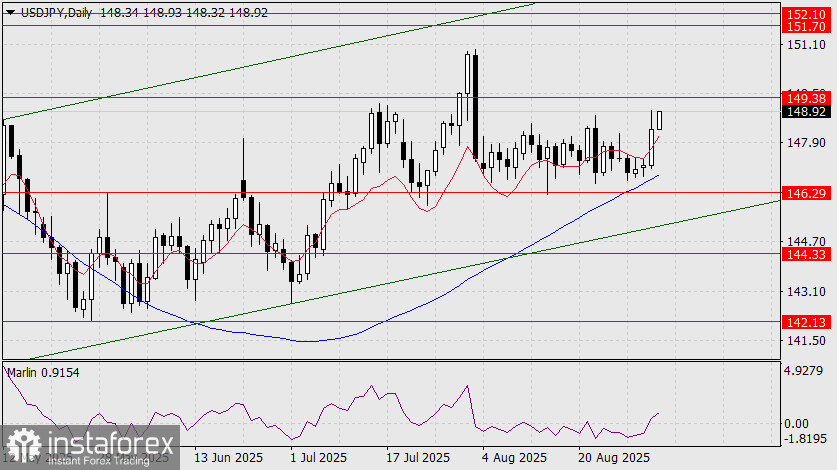Select the 146.29 support level label

pyautogui.click(x=806, y=193)
